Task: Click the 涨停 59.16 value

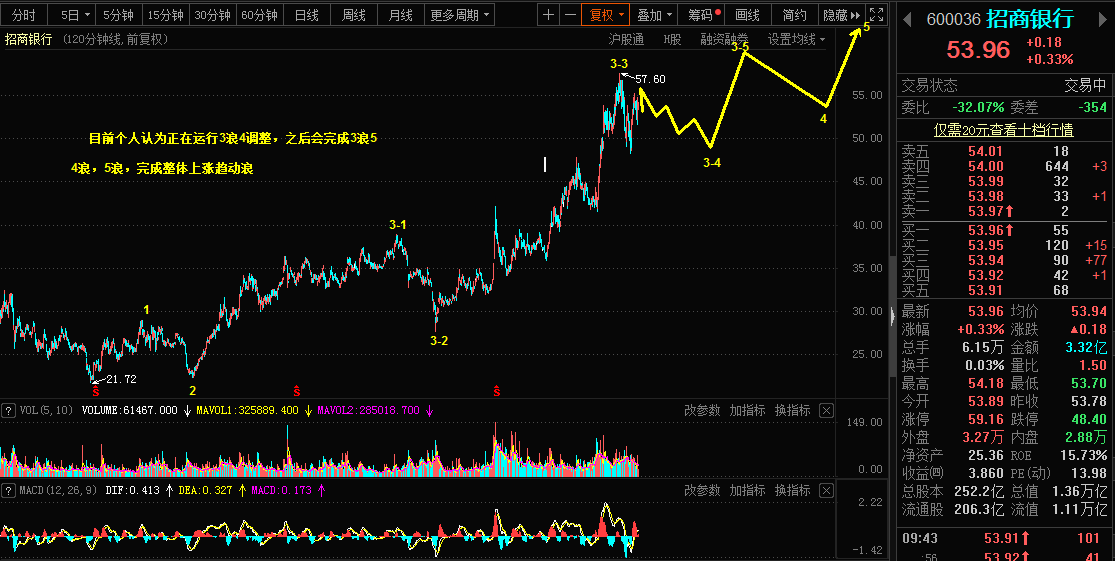Action: [x=986, y=420]
